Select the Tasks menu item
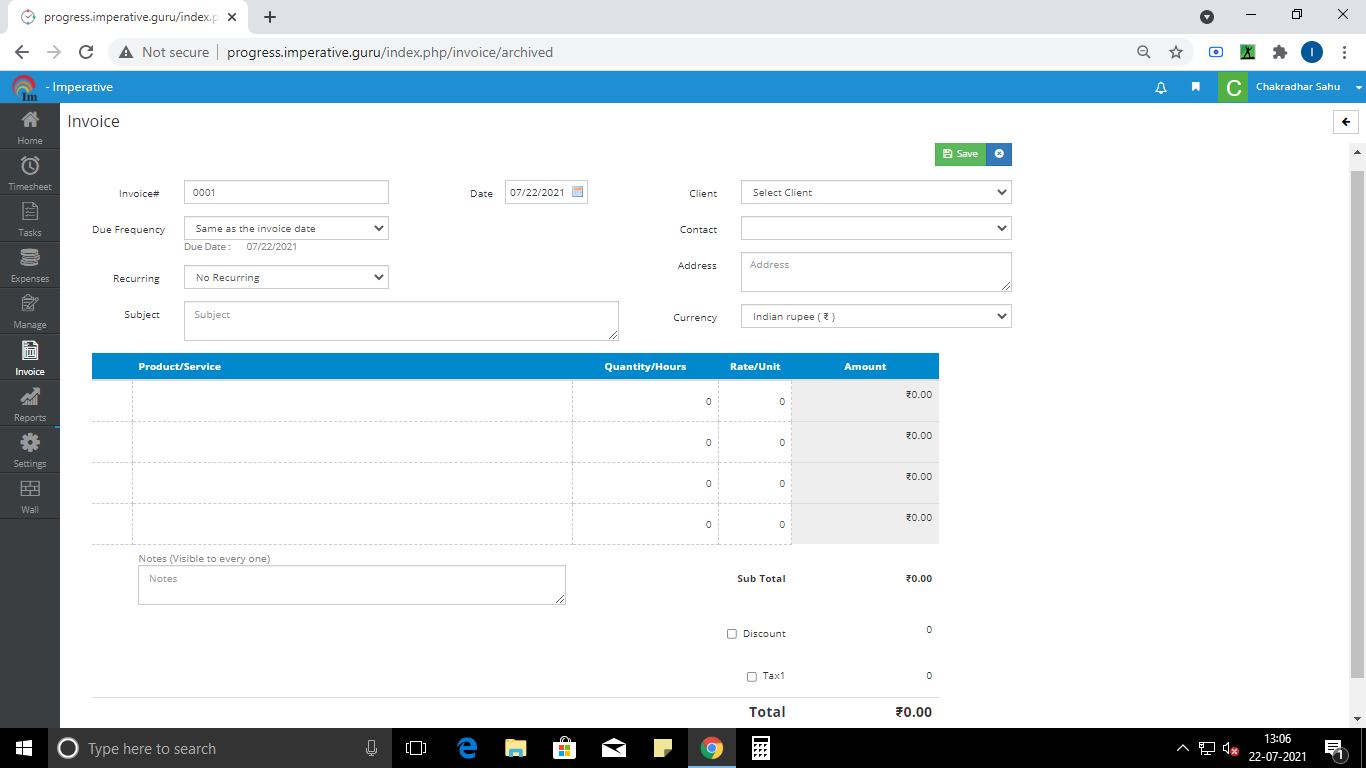1366x768 pixels. [x=30, y=218]
